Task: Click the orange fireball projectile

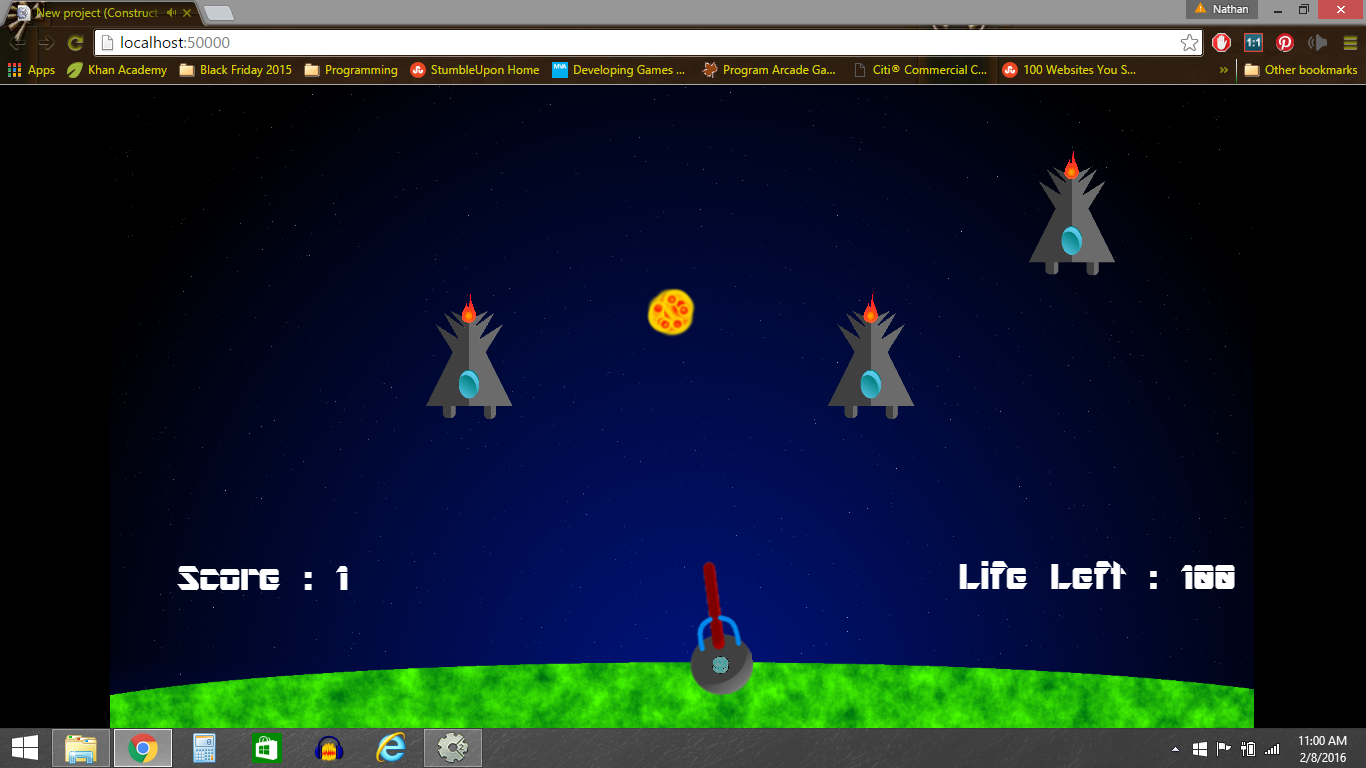Action: [x=671, y=312]
